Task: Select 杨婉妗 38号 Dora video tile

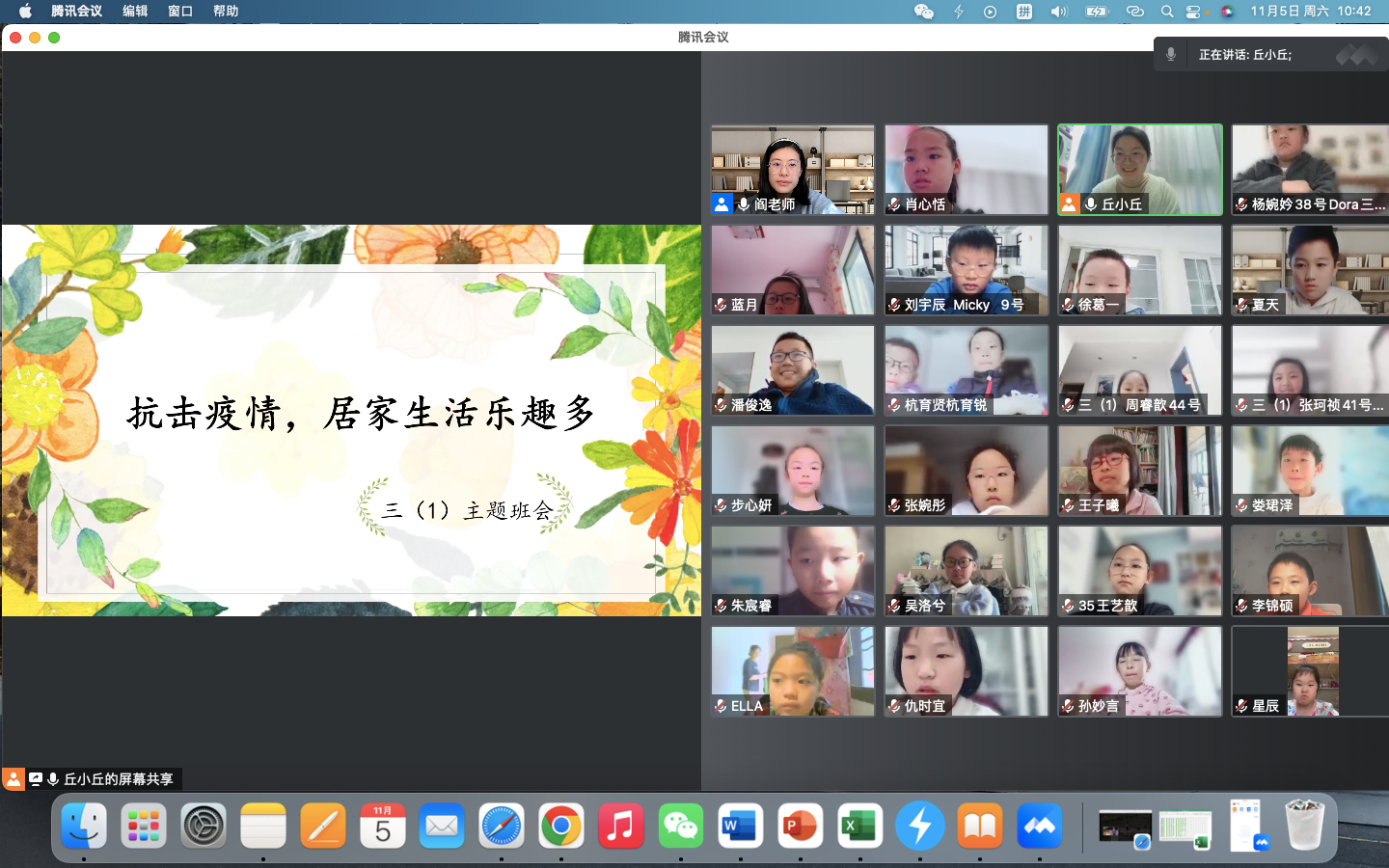Action: tap(1311, 170)
